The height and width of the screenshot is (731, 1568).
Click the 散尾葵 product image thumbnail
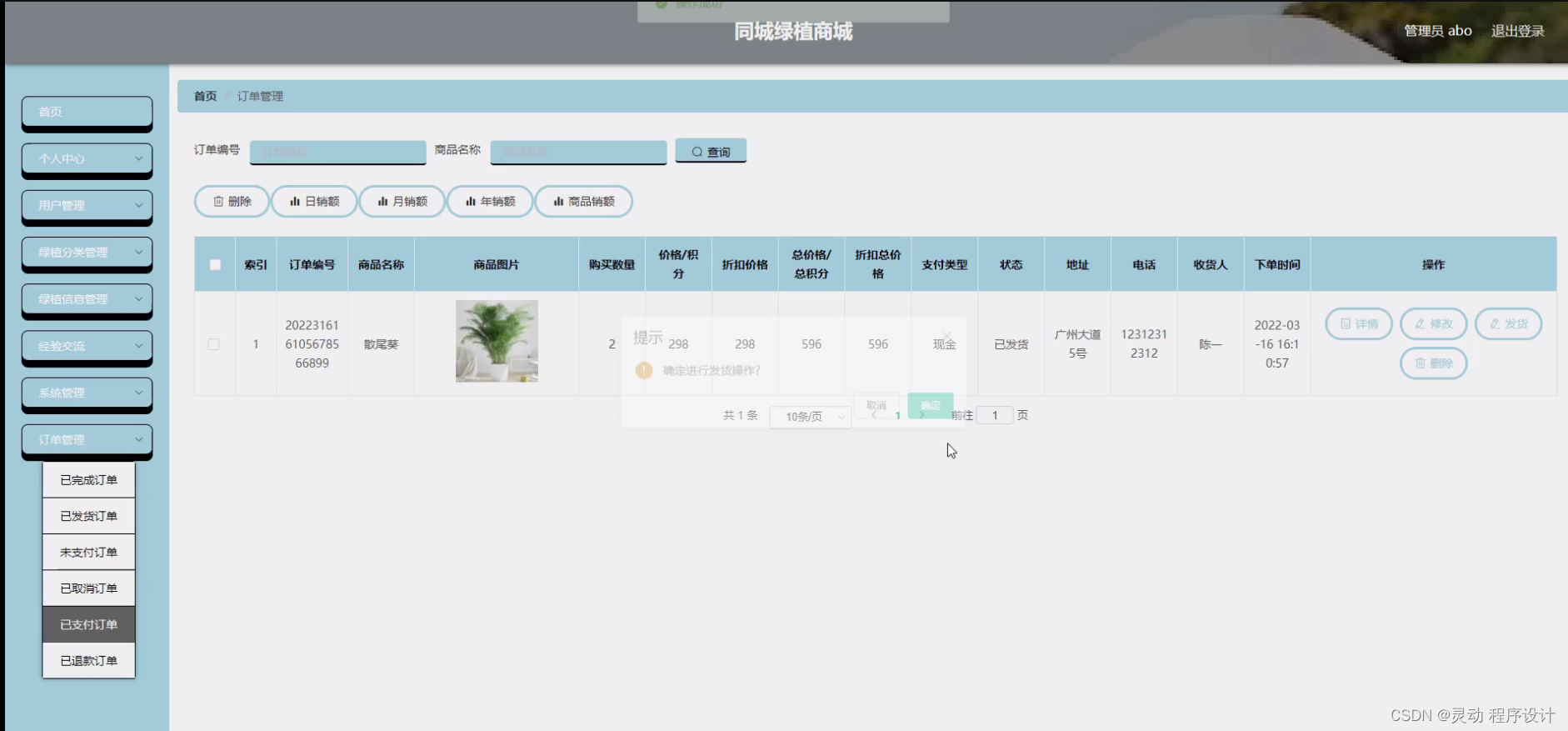click(x=497, y=341)
